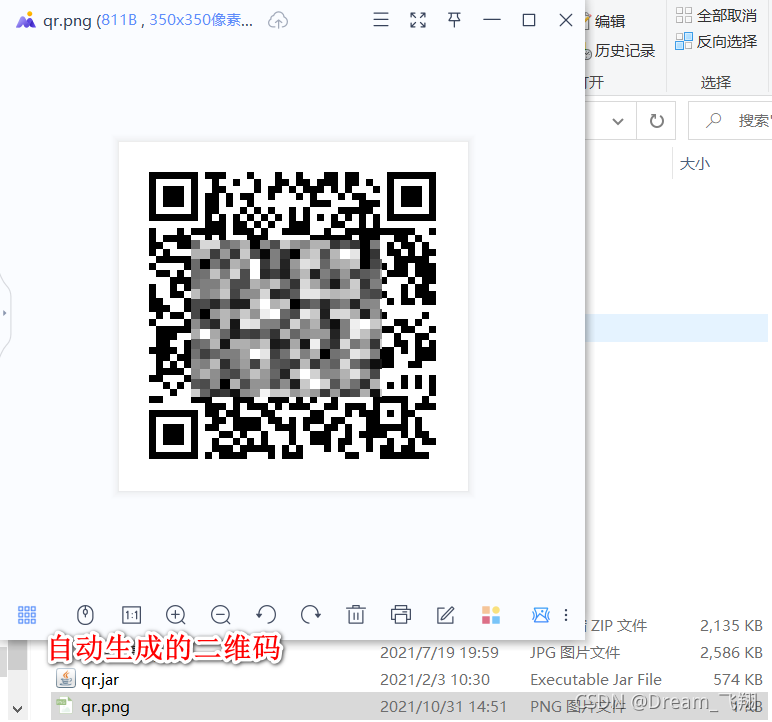
Task: Click the qr.jar Java file icon
Action: [x=65, y=679]
